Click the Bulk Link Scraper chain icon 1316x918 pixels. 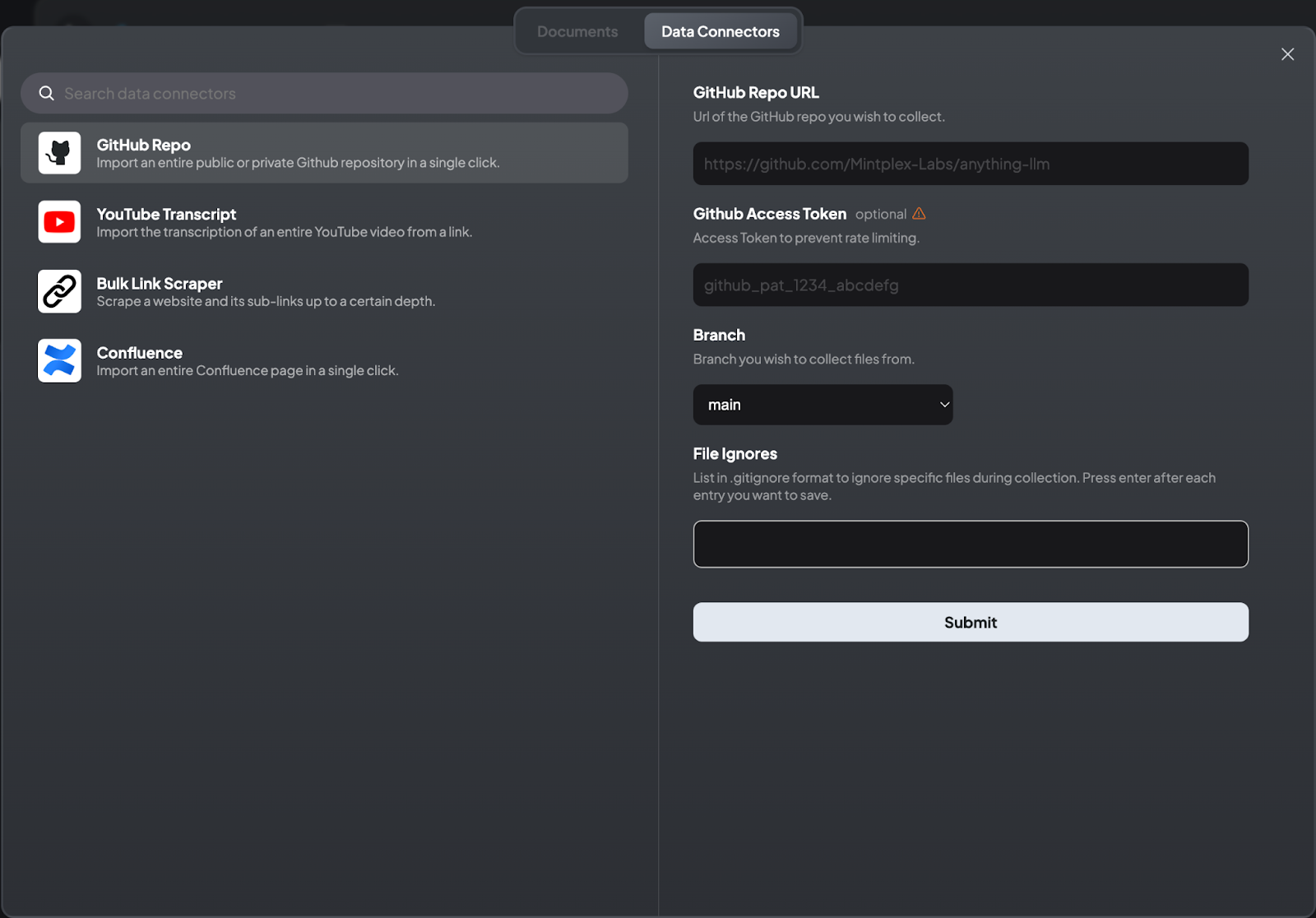click(x=59, y=291)
